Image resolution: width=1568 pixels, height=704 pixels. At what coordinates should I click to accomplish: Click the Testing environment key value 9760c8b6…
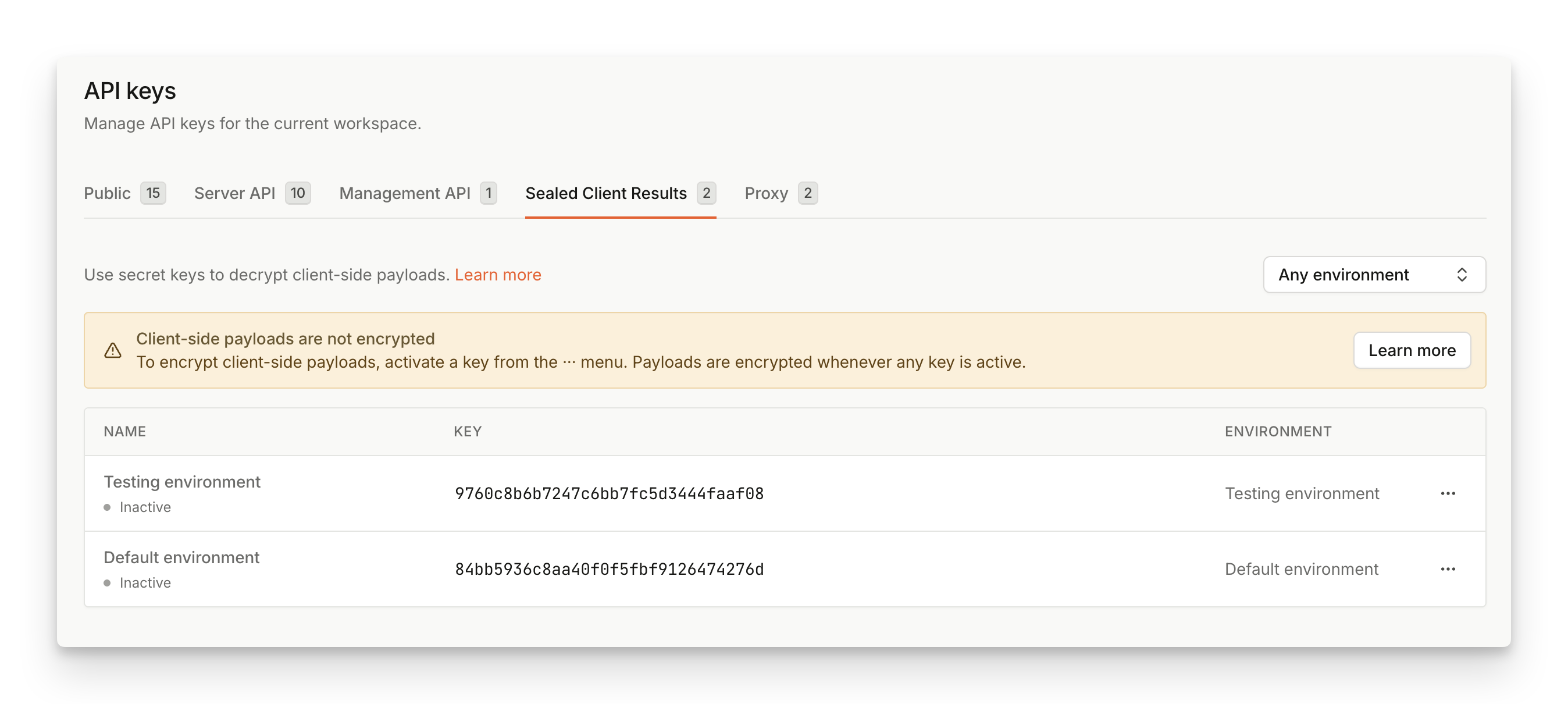[x=609, y=493]
